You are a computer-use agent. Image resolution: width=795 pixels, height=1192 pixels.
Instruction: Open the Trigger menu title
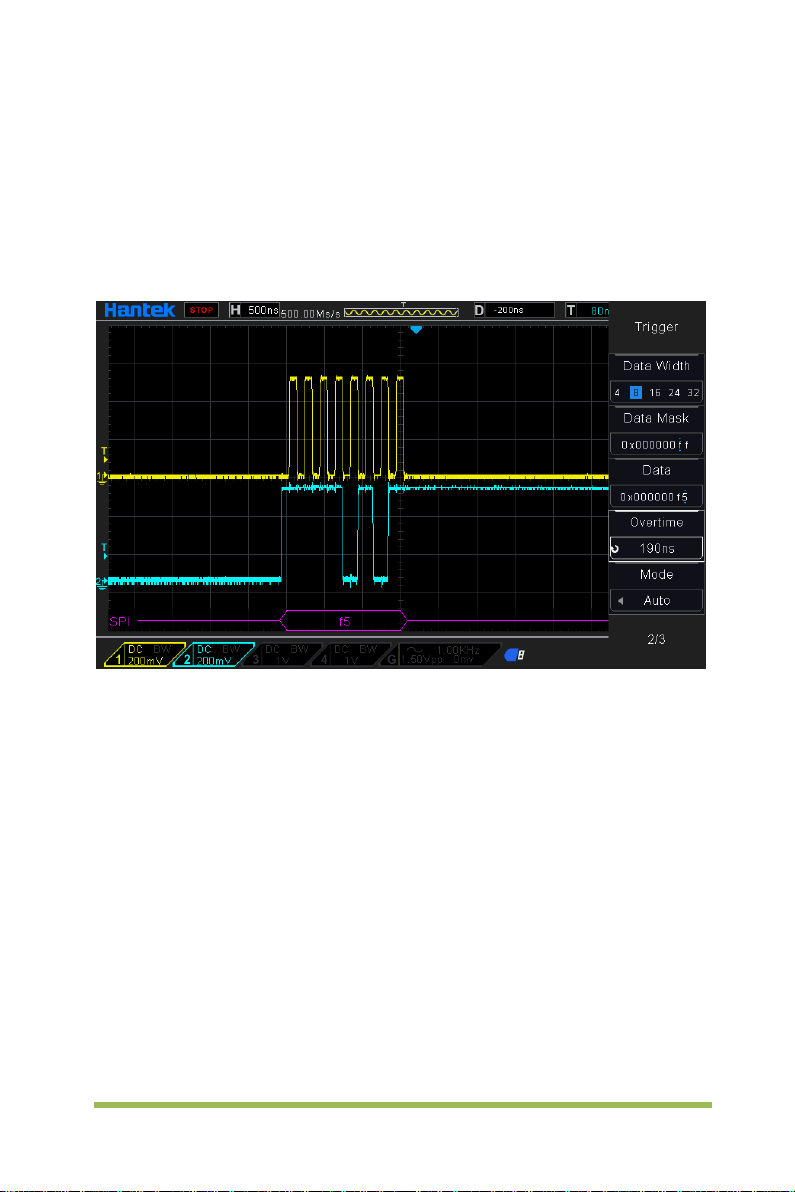657,327
